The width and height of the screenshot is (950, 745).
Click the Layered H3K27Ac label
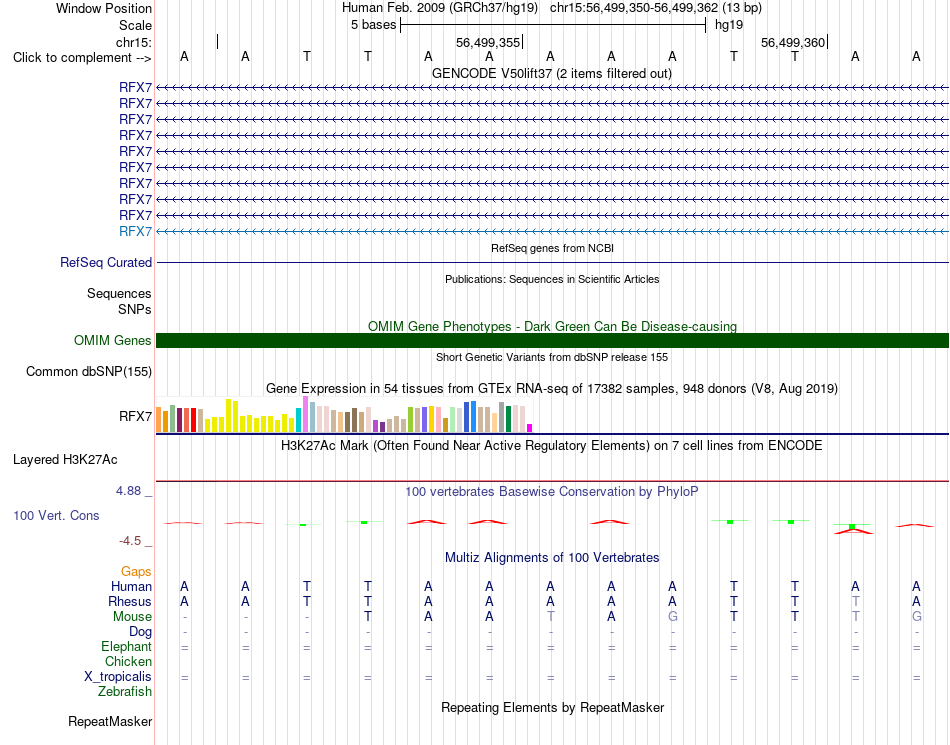[65, 460]
